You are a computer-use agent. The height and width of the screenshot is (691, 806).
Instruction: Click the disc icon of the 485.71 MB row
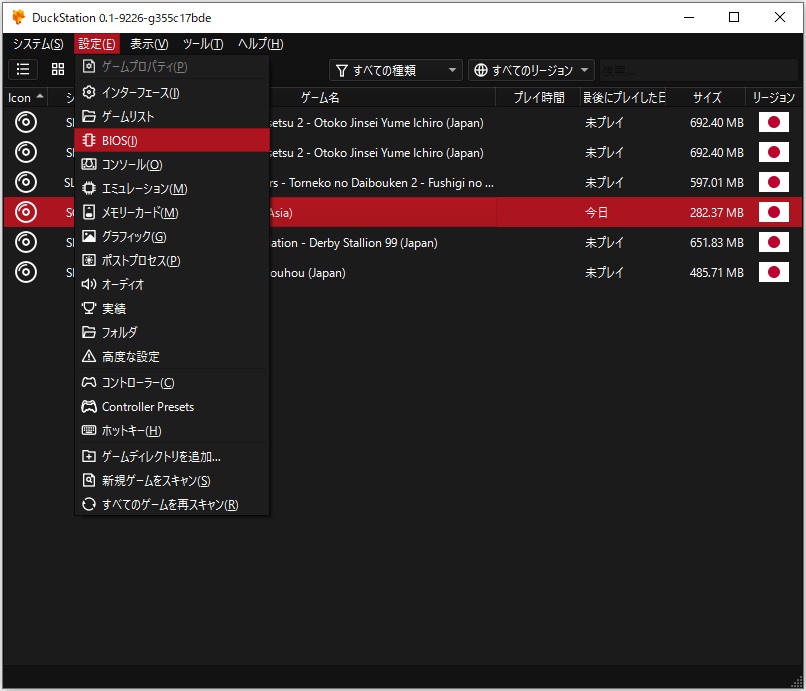26,272
